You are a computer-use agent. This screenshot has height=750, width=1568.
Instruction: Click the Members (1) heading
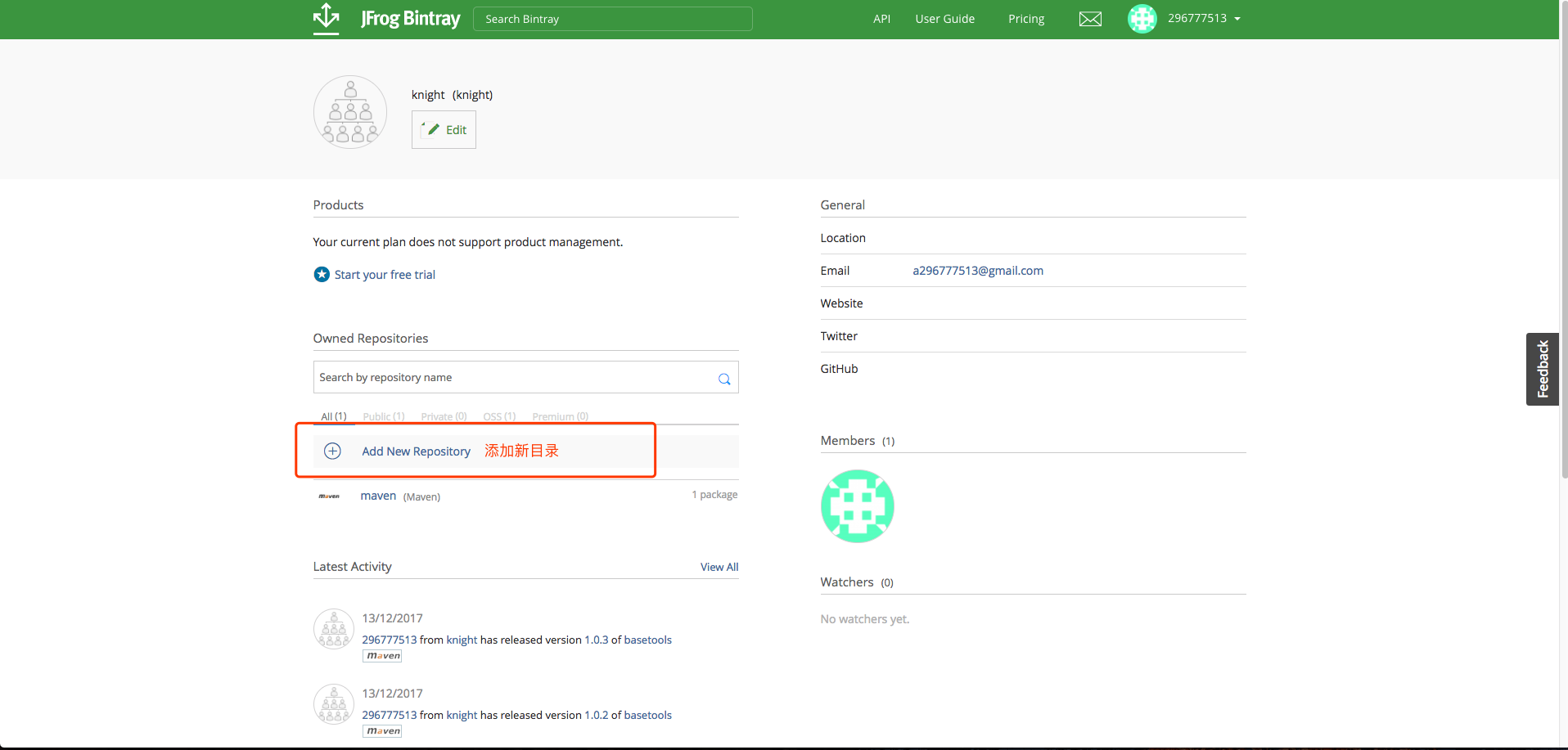click(x=858, y=441)
